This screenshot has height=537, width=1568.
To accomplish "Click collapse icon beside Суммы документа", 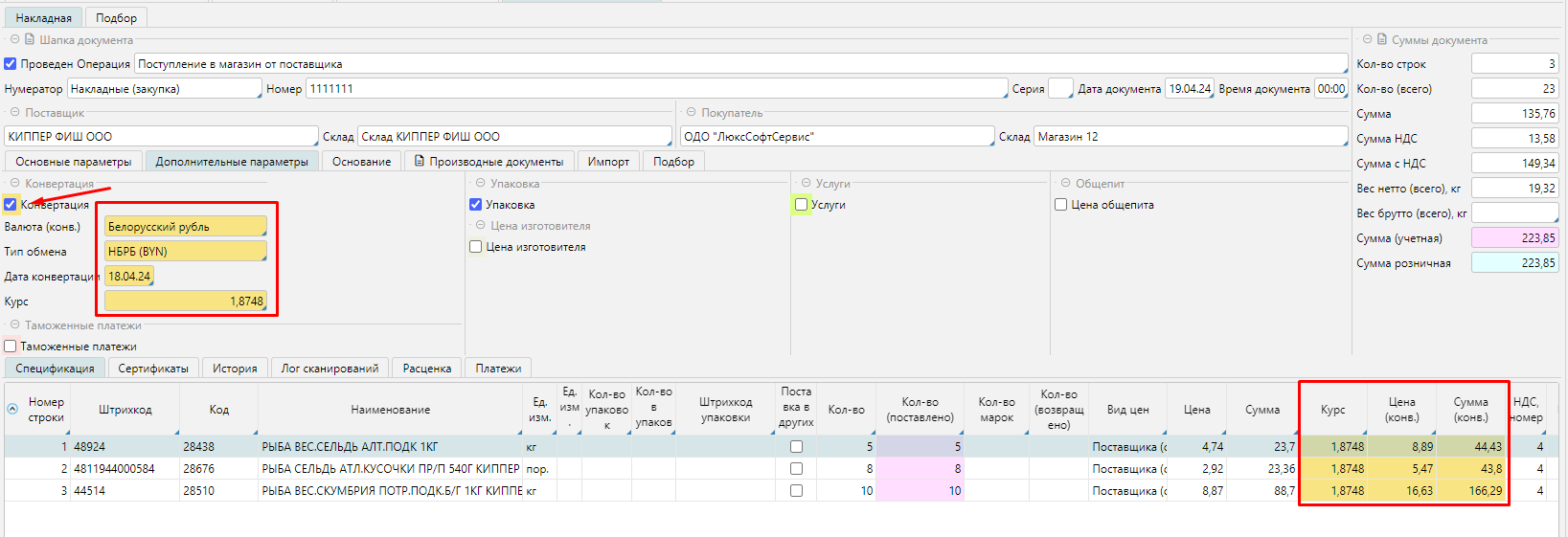I will pyautogui.click(x=1367, y=40).
